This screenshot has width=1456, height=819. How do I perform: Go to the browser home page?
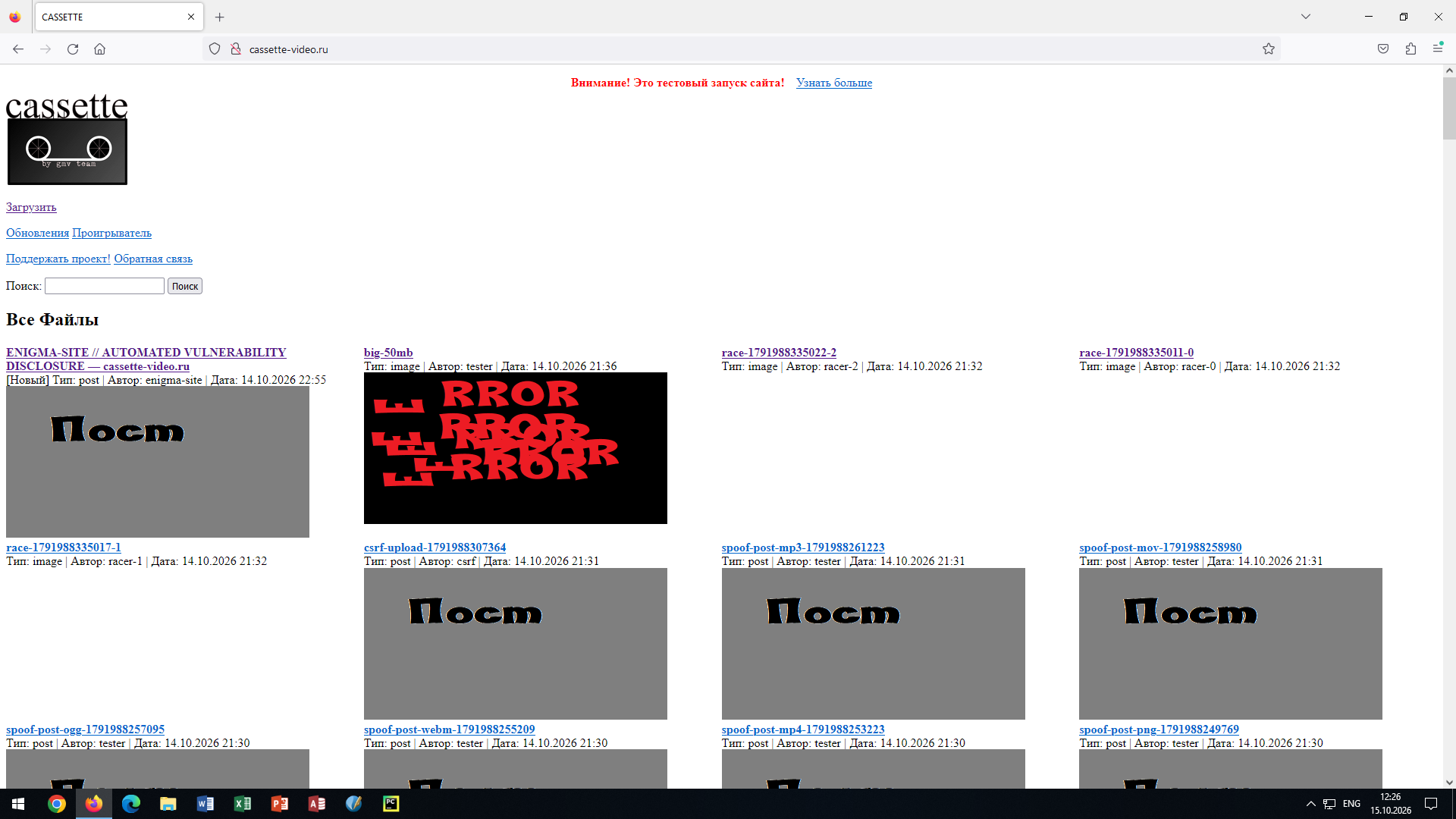pos(99,49)
